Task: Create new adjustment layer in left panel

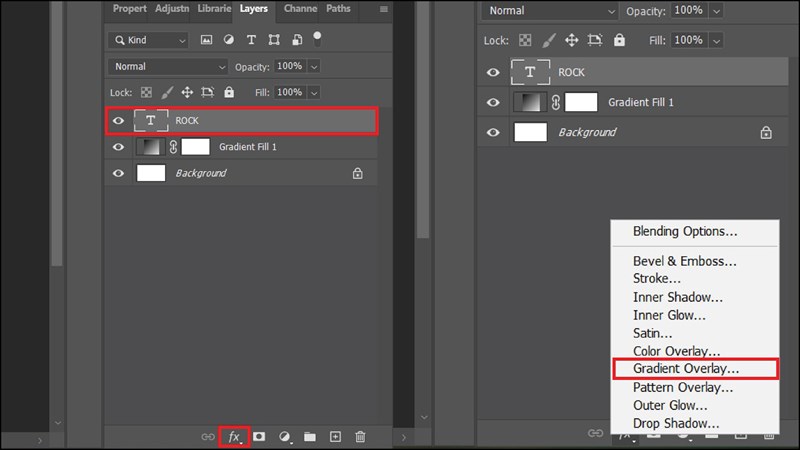Action: (x=285, y=437)
